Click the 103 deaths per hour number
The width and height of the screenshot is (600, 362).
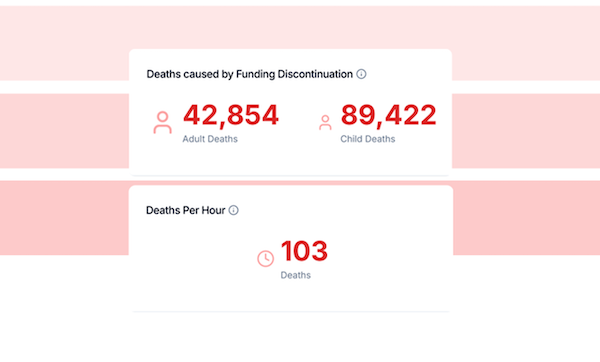[x=304, y=251]
